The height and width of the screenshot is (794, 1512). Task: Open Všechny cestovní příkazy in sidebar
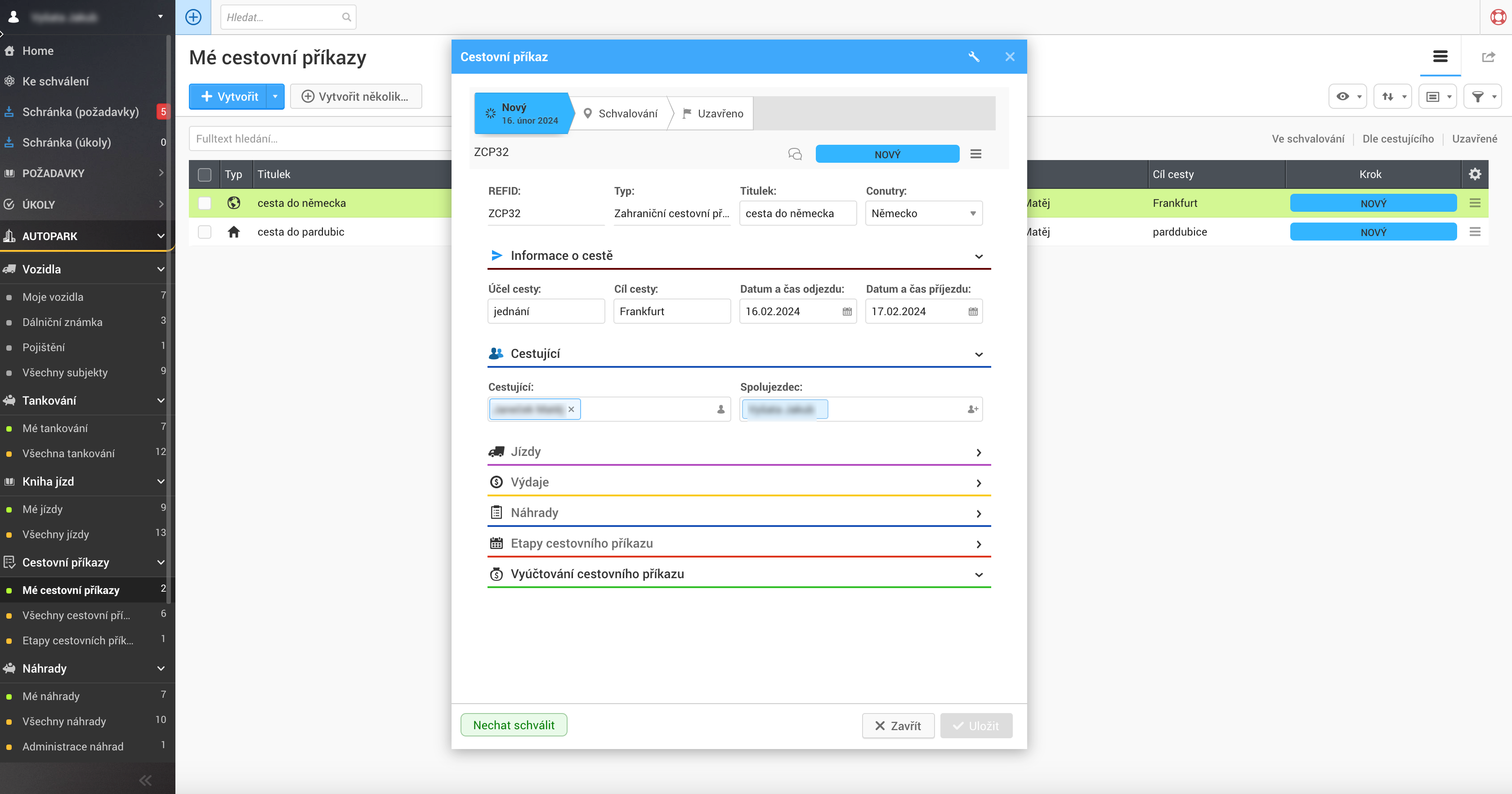76,615
